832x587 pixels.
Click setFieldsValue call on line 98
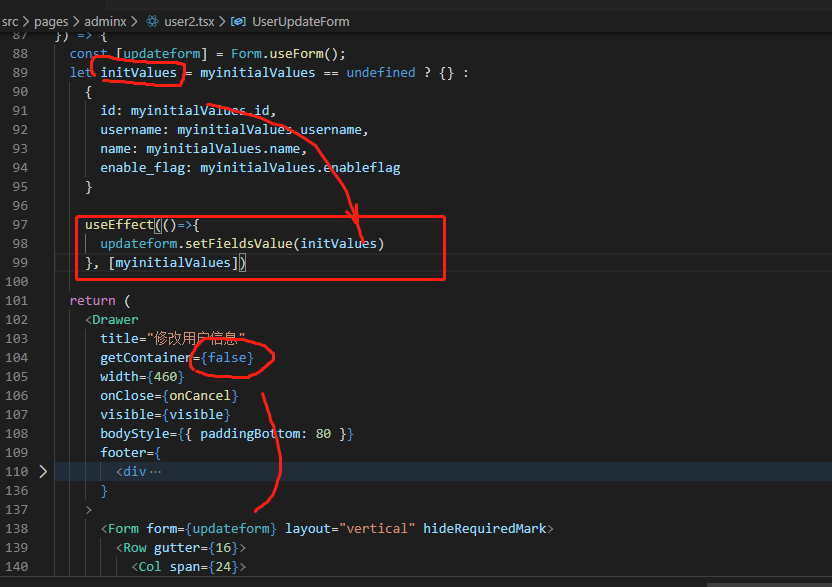[241, 243]
